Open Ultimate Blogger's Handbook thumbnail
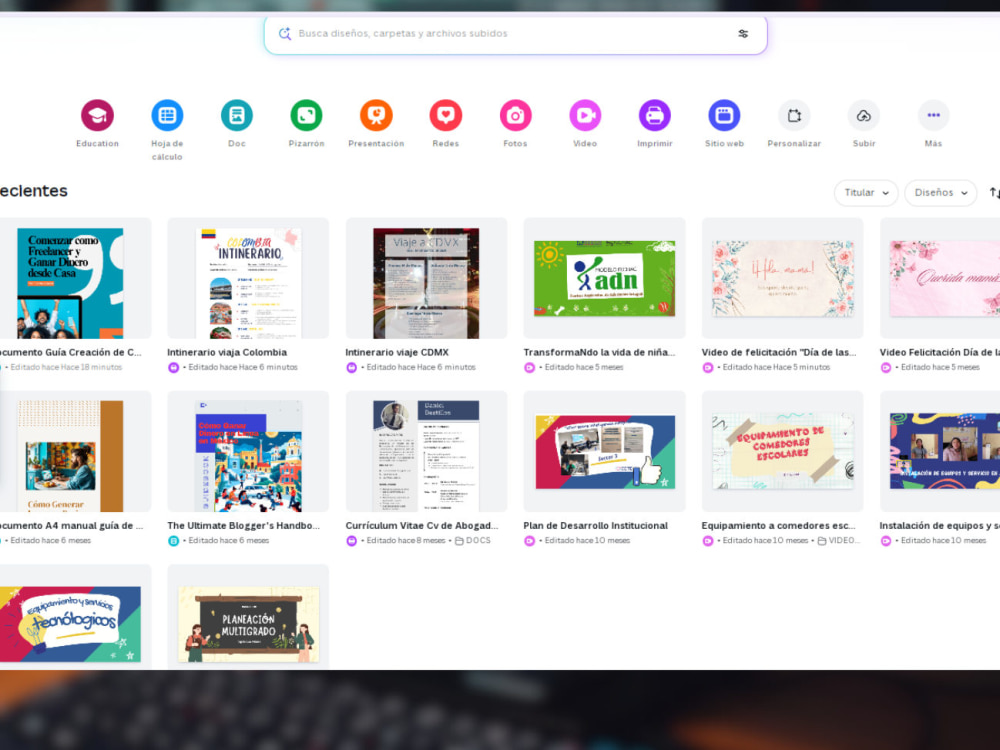The width and height of the screenshot is (1000, 750). pyautogui.click(x=248, y=452)
